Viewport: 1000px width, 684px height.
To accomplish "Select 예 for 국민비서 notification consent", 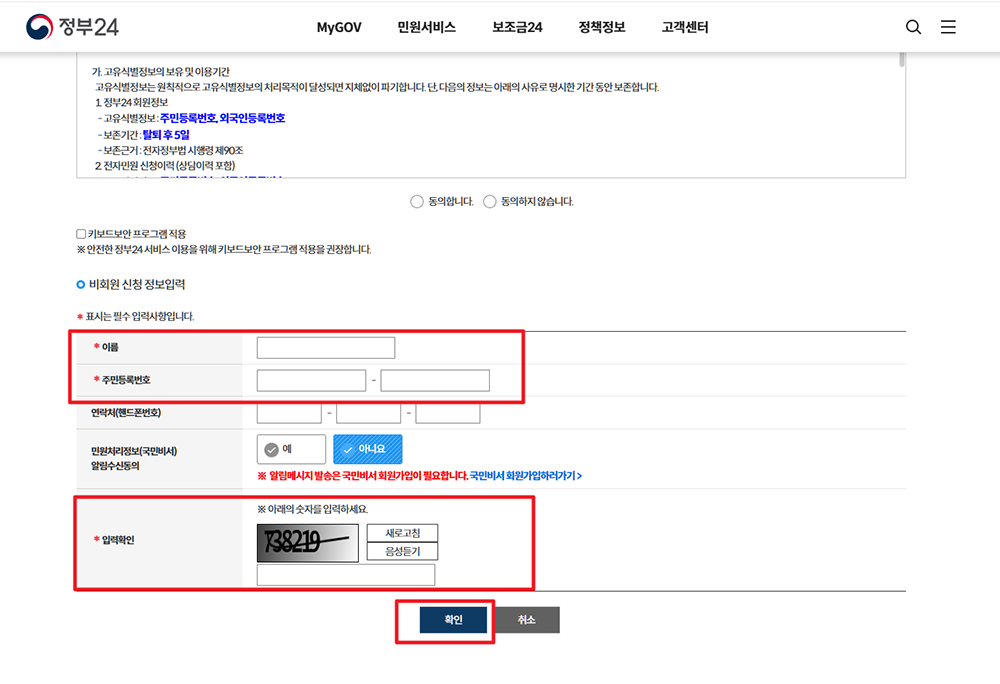I will pos(291,449).
